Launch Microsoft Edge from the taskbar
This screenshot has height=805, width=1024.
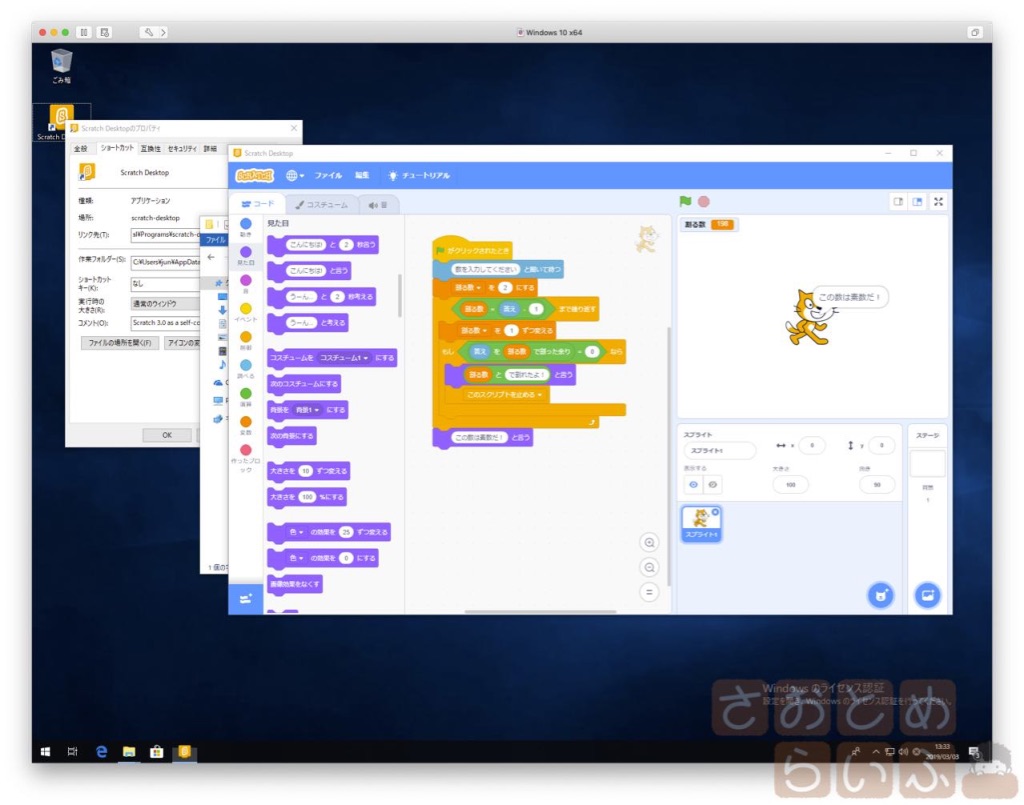101,752
